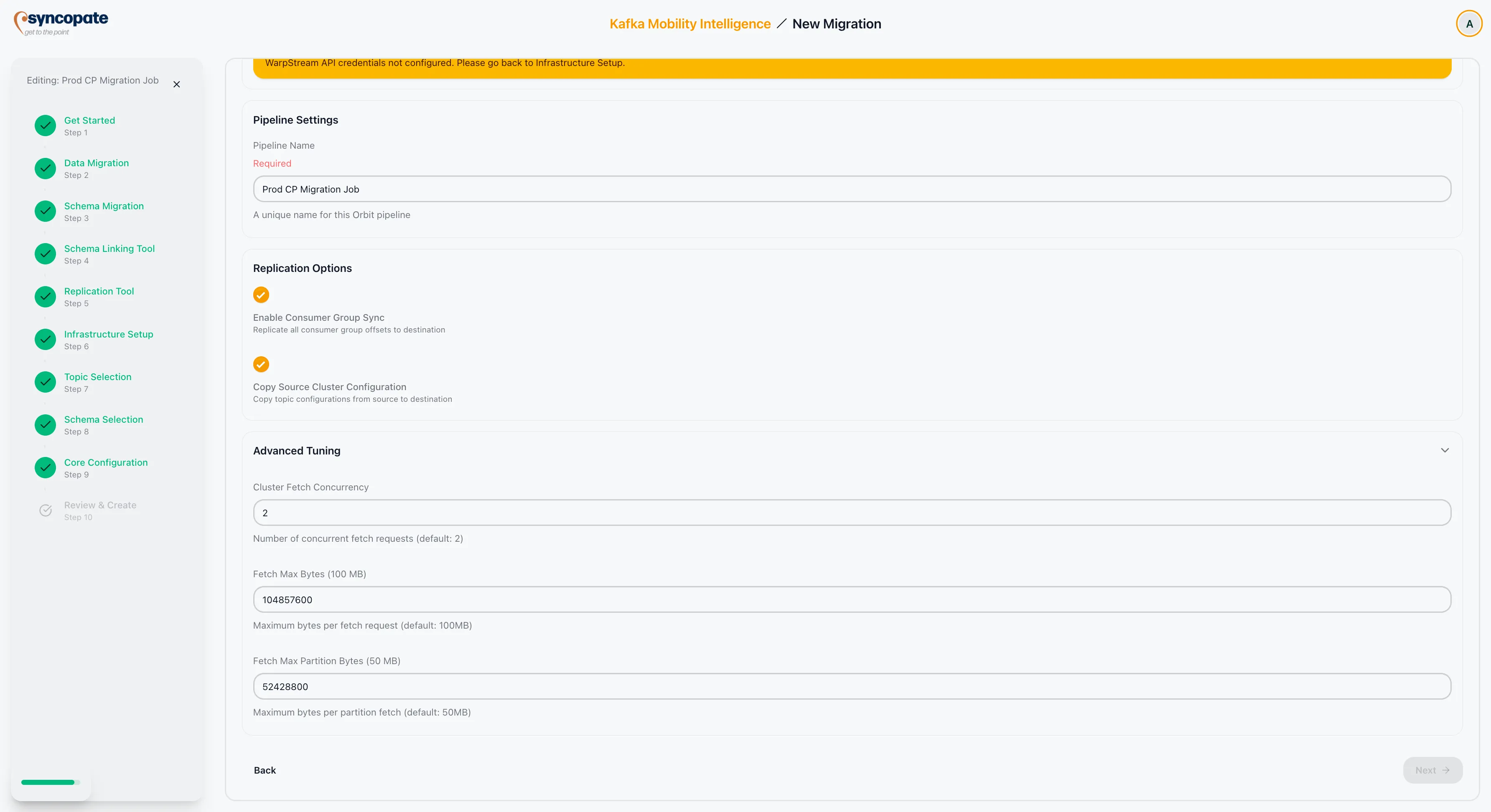Screen dimensions: 1491x812
Task: Click the New Migration breadcrumb item
Action: pyautogui.click(x=837, y=24)
